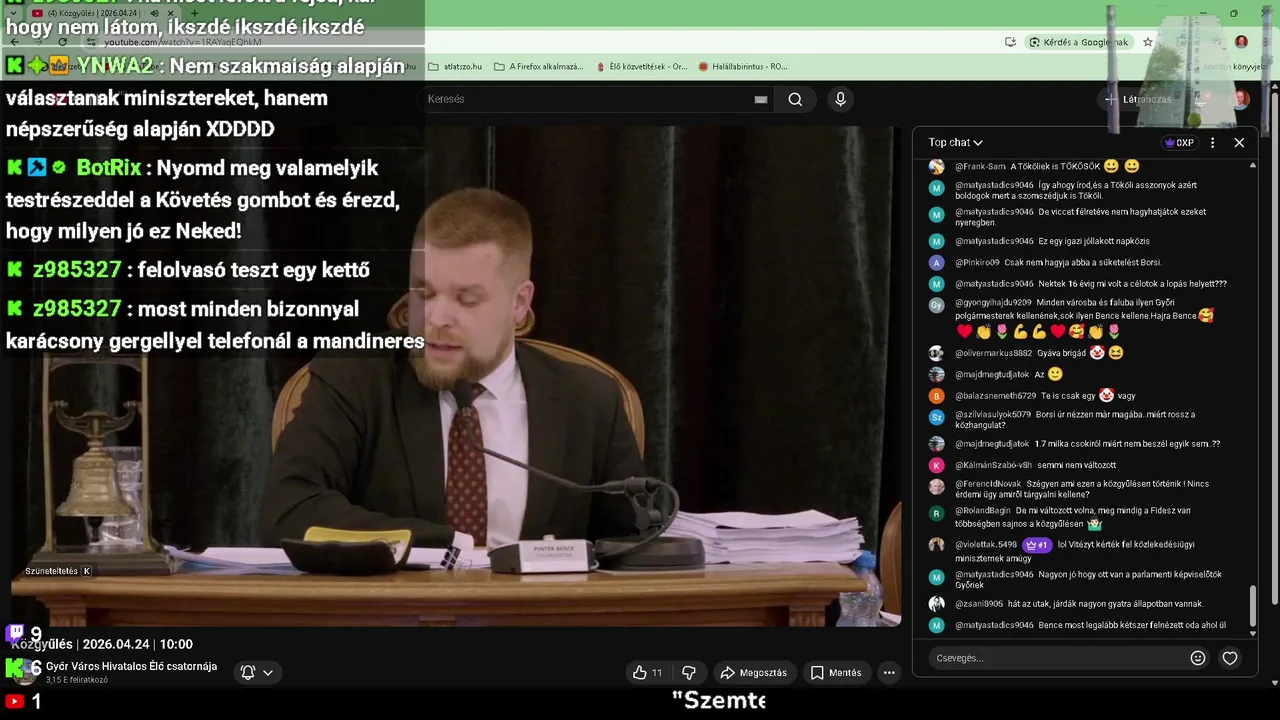
Task: Click the Kick viewer count icon
Action: 15,667
